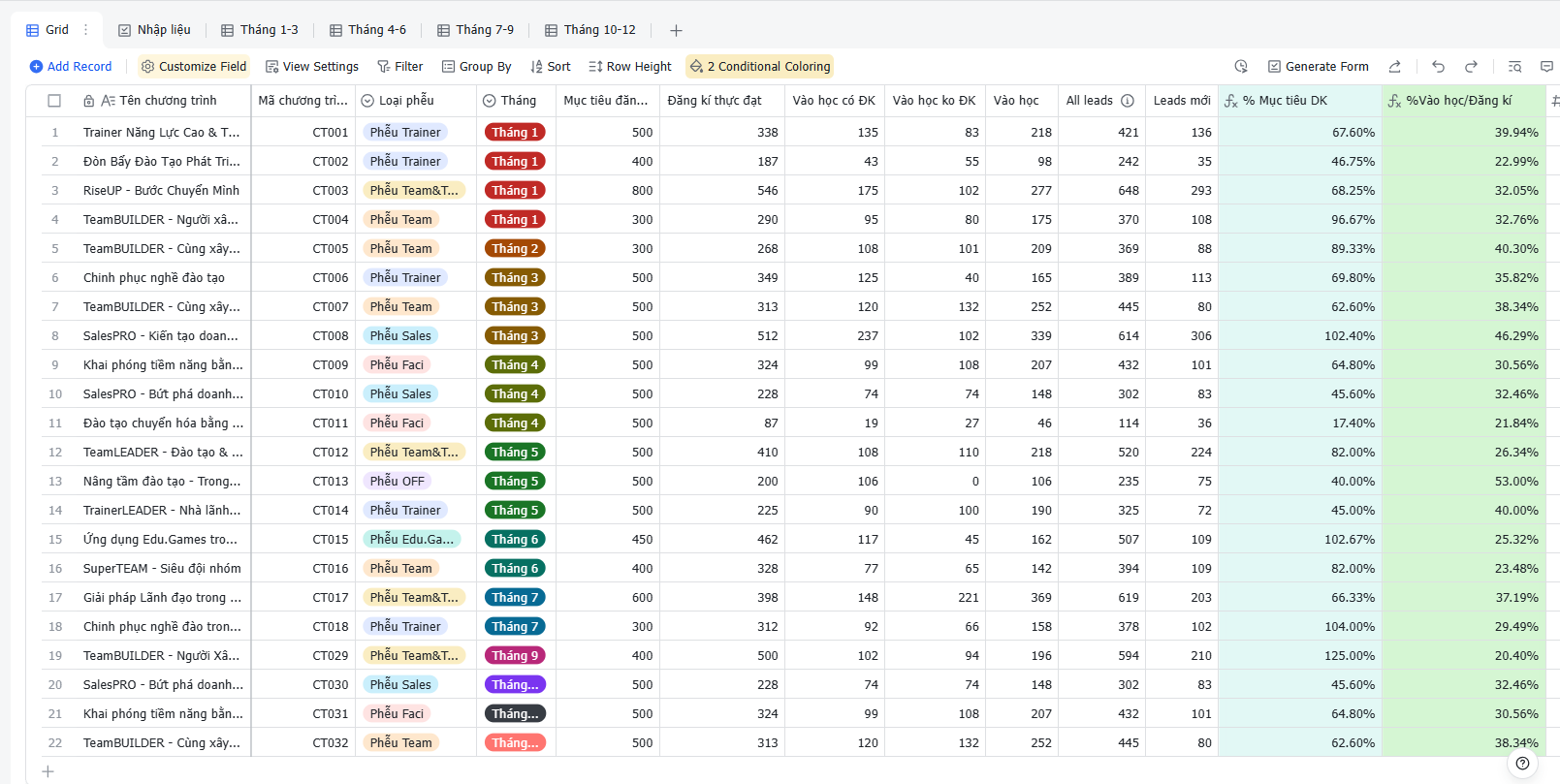This screenshot has width=1560, height=784.
Task: Switch to the Tháng 4-6 tab
Action: [367, 30]
